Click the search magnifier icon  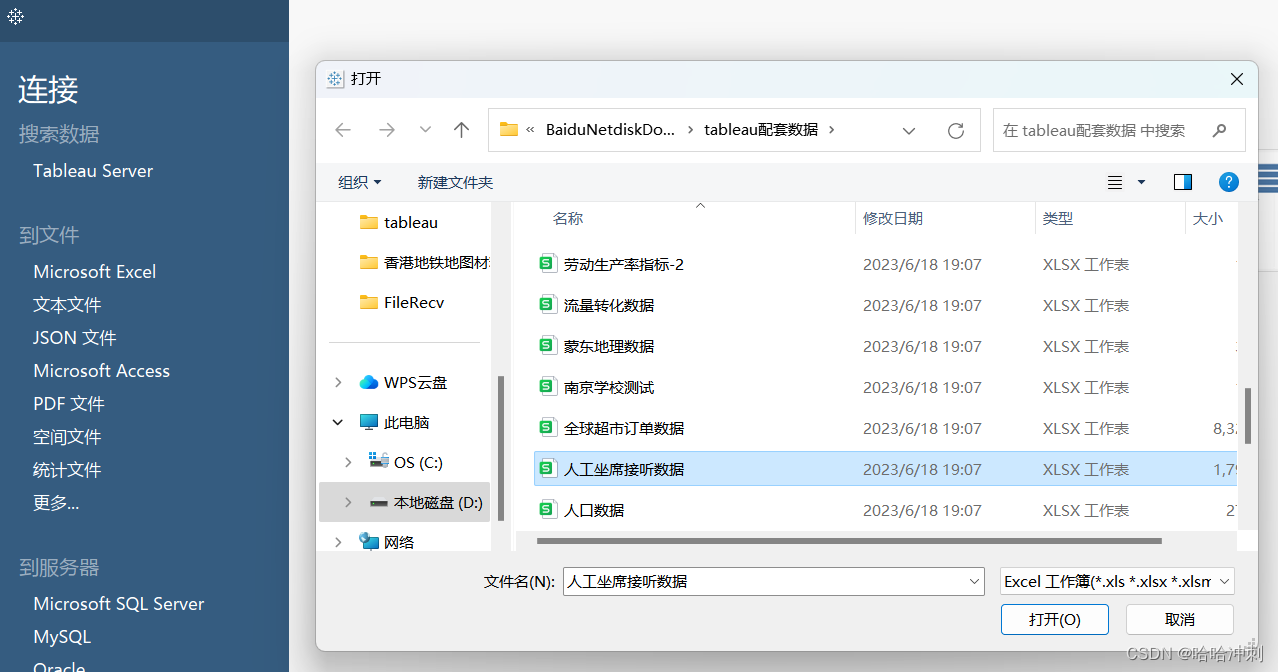1219,130
